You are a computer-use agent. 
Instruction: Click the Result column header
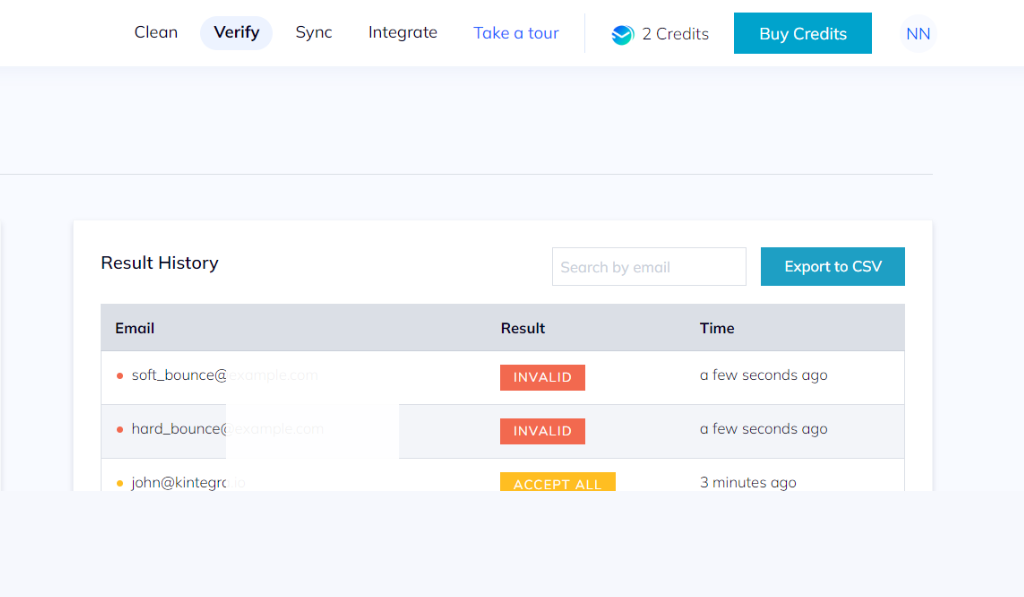pos(522,328)
